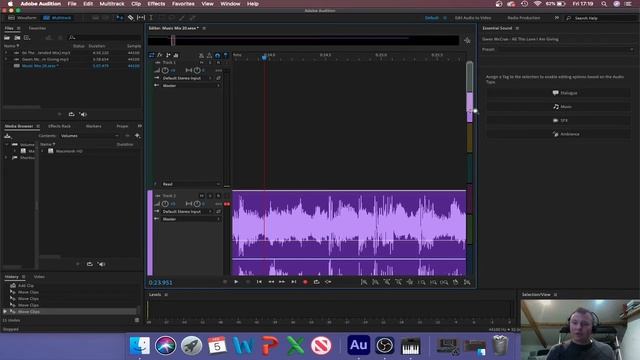Open Track 2 Default Stereo Input dropdown
This screenshot has width=640, height=360.
tap(187, 211)
